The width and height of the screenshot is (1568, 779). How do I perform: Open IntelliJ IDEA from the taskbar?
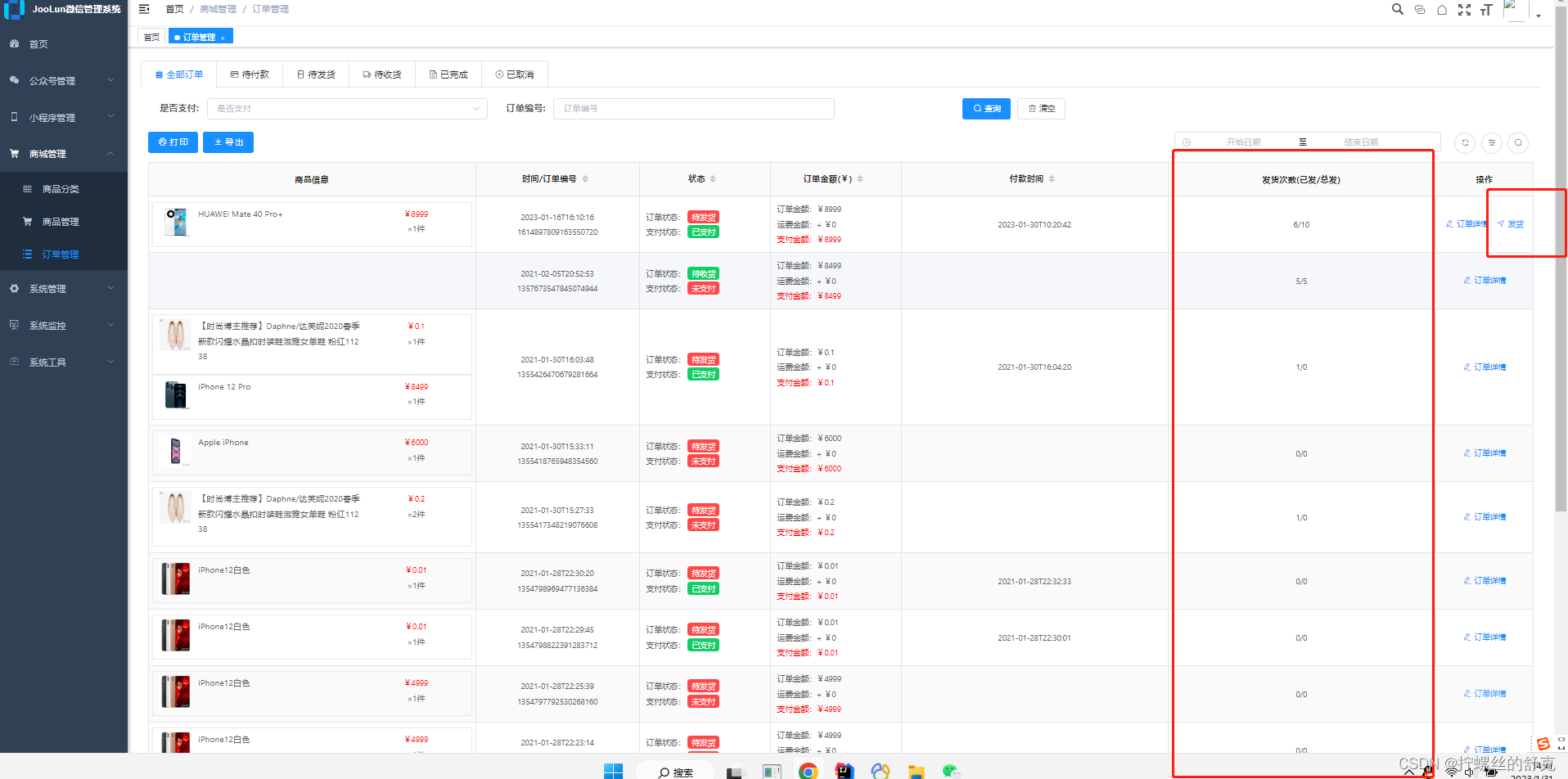[x=845, y=772]
